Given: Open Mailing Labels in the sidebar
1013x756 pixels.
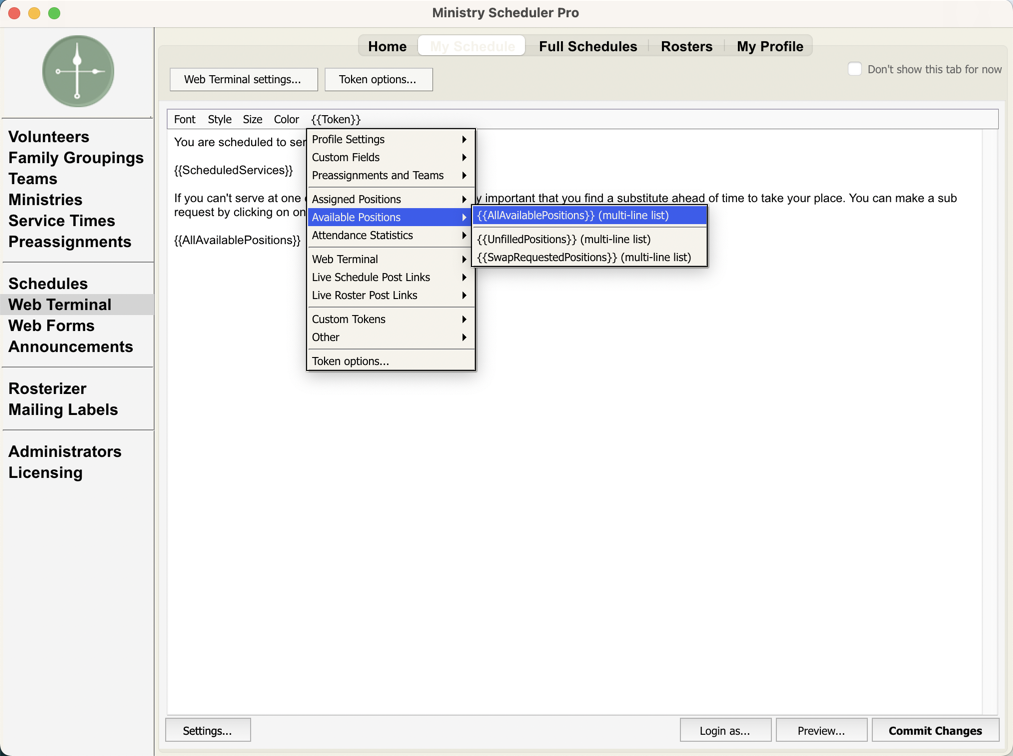Looking at the screenshot, I should pyautogui.click(x=63, y=410).
